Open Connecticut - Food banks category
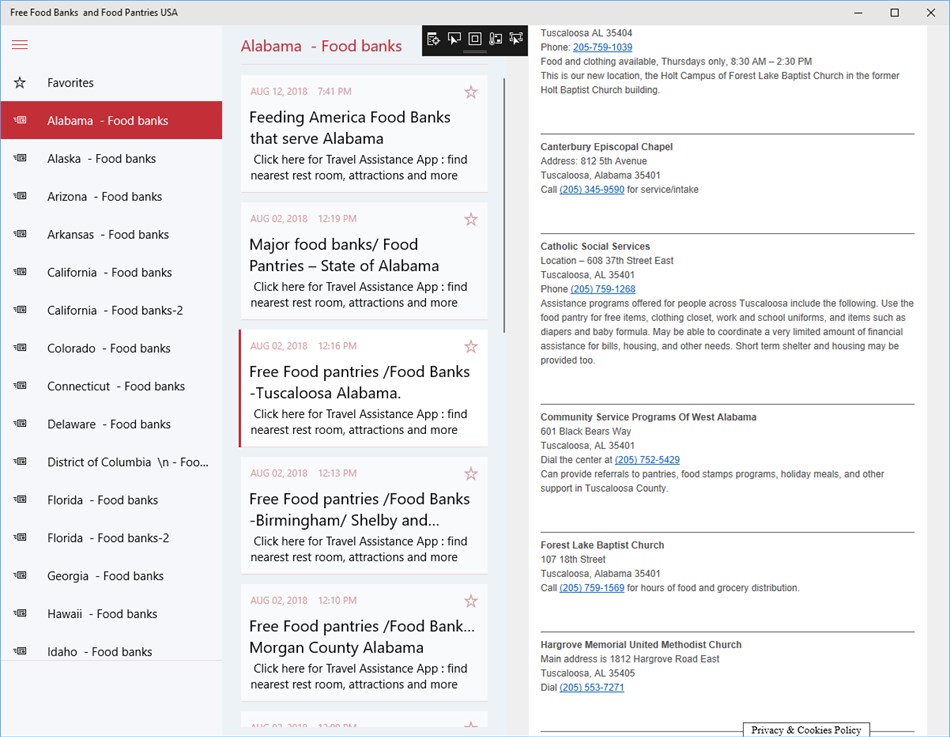The image size is (950, 737). pos(111,386)
